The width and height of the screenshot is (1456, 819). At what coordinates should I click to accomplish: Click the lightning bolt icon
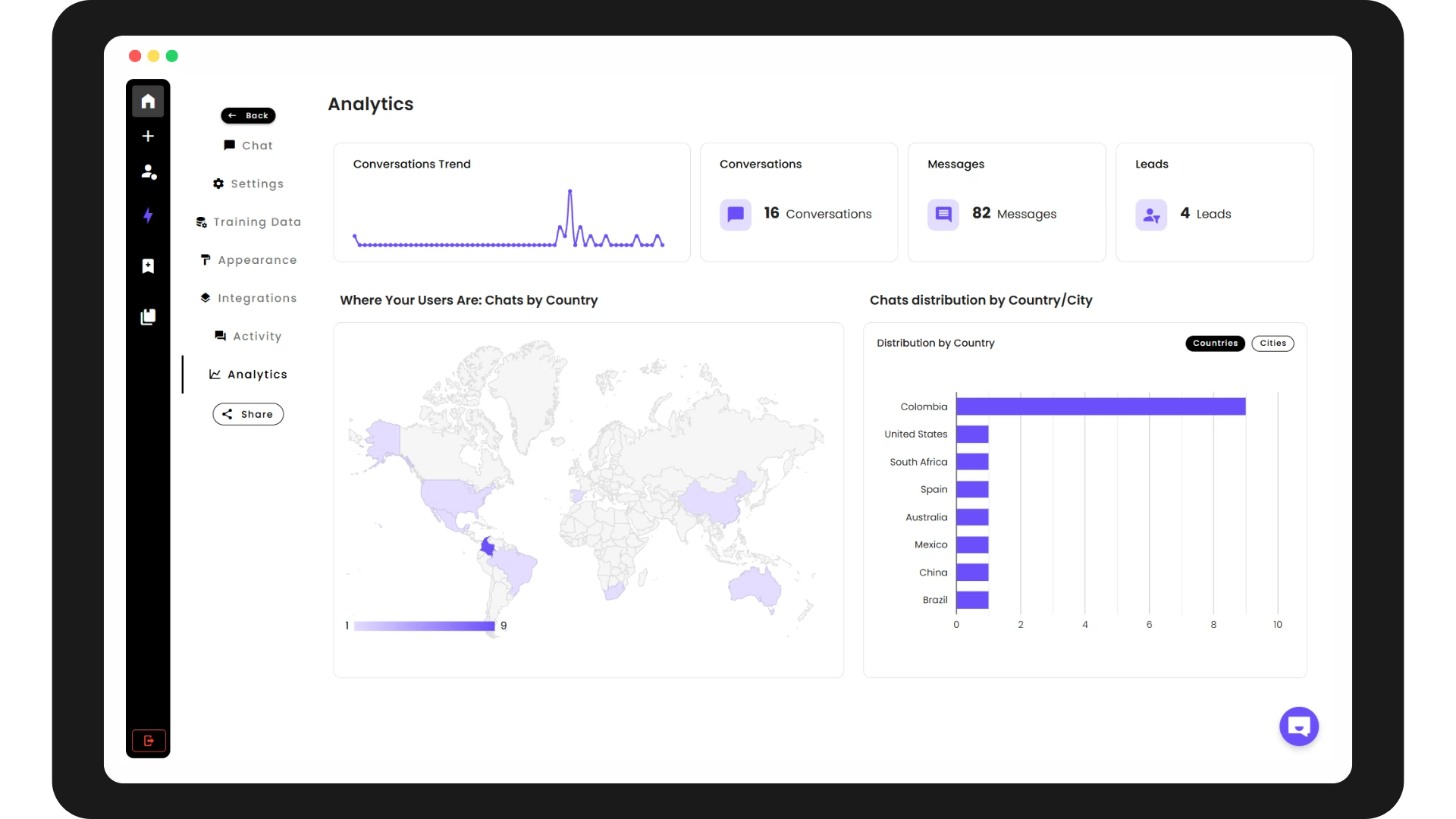[148, 215]
